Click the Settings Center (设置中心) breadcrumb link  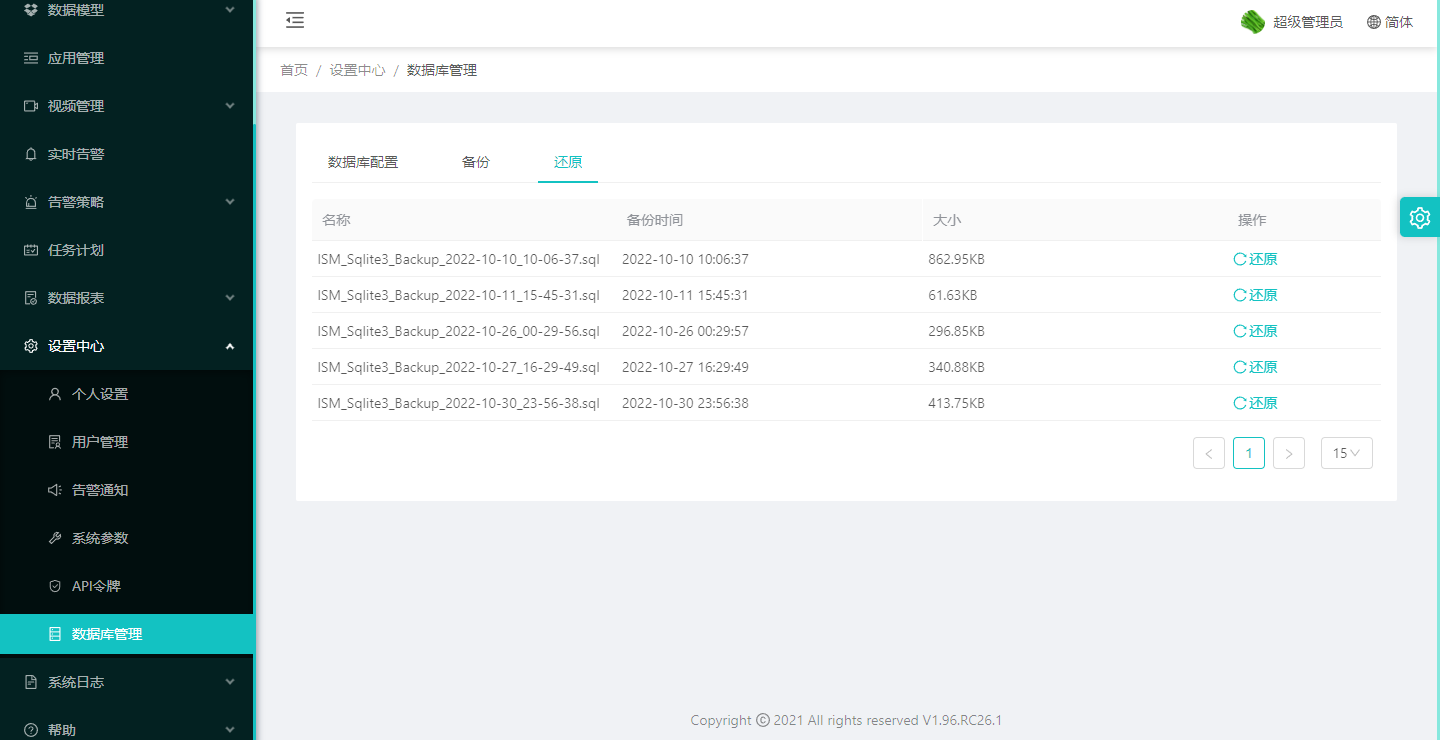pyautogui.click(x=357, y=70)
